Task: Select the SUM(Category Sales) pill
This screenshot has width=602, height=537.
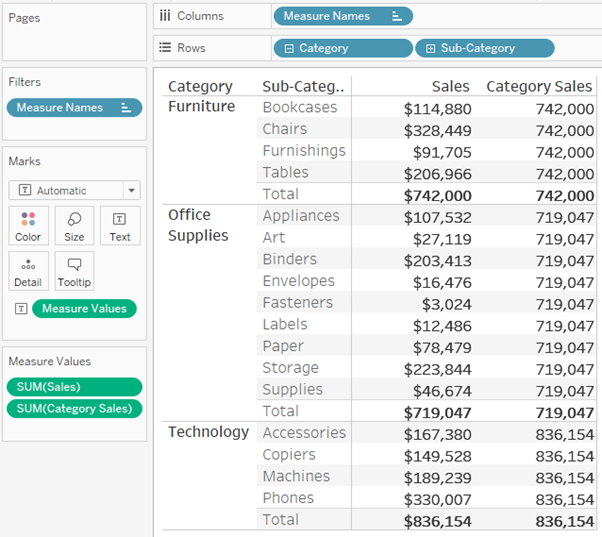Action: pyautogui.click(x=74, y=408)
